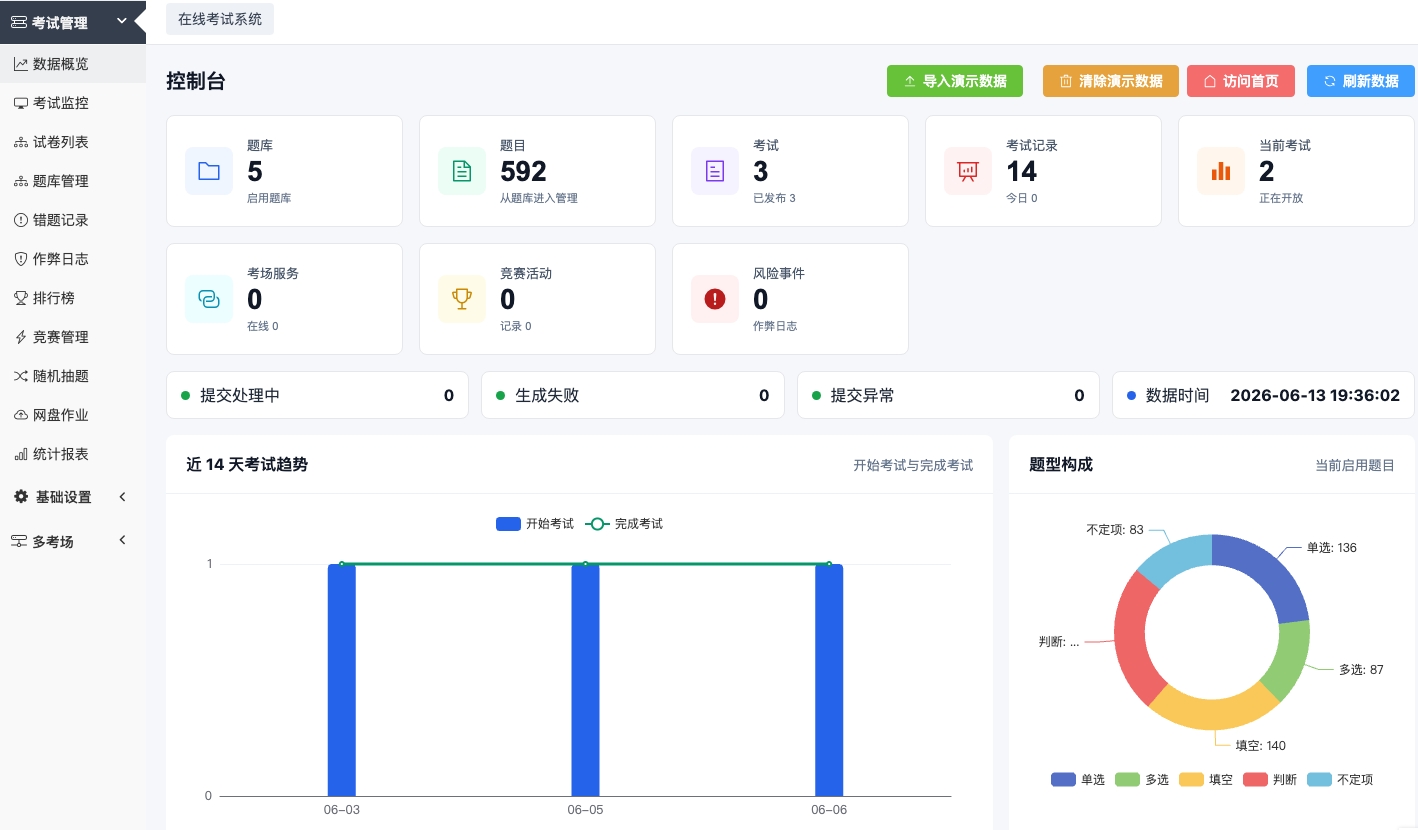
Task: Click the link icon on 考场服务 card
Action: coord(209,299)
